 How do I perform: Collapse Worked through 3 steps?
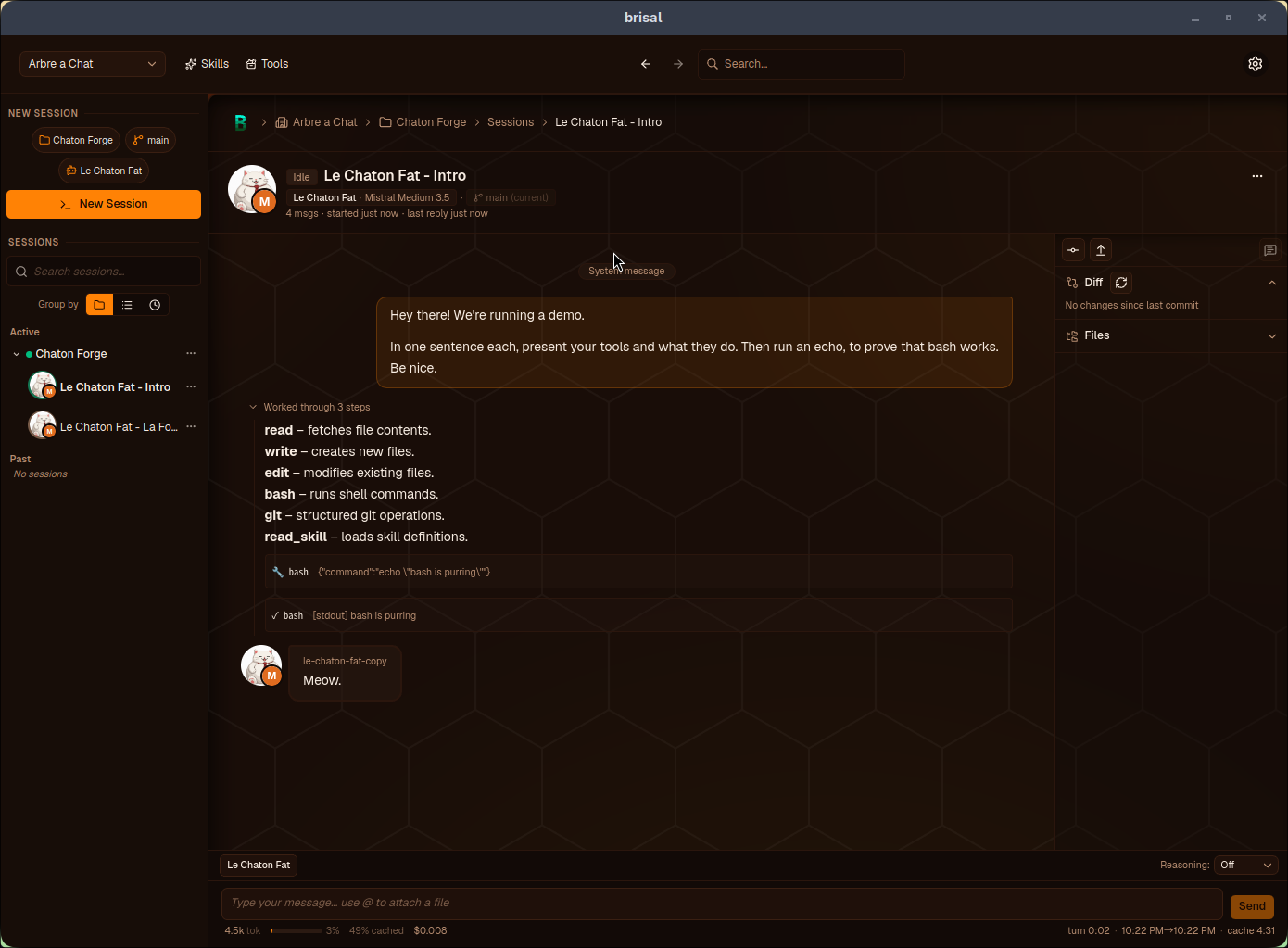tap(309, 407)
